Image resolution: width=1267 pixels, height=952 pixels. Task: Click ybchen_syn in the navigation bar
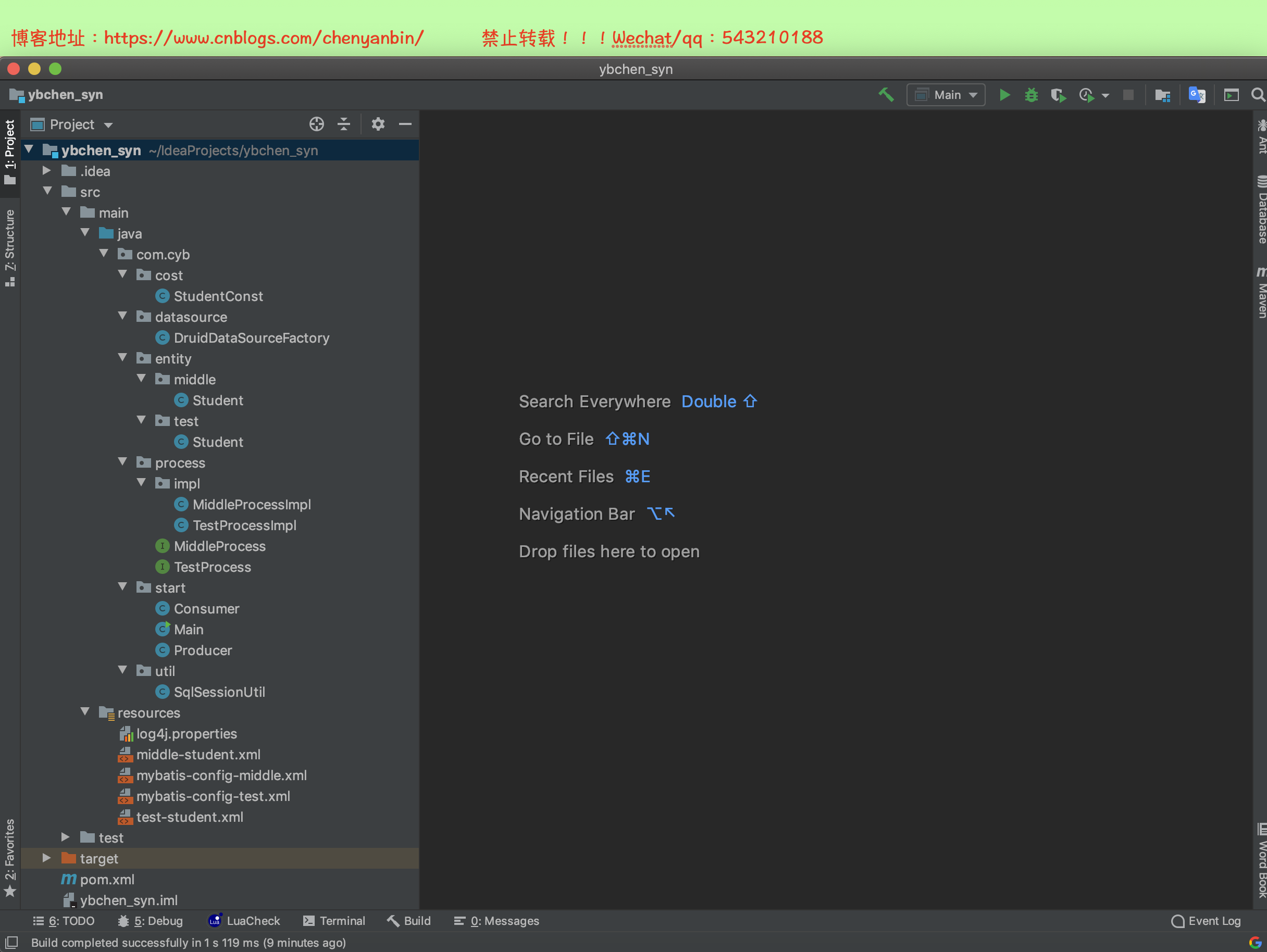click(x=56, y=94)
